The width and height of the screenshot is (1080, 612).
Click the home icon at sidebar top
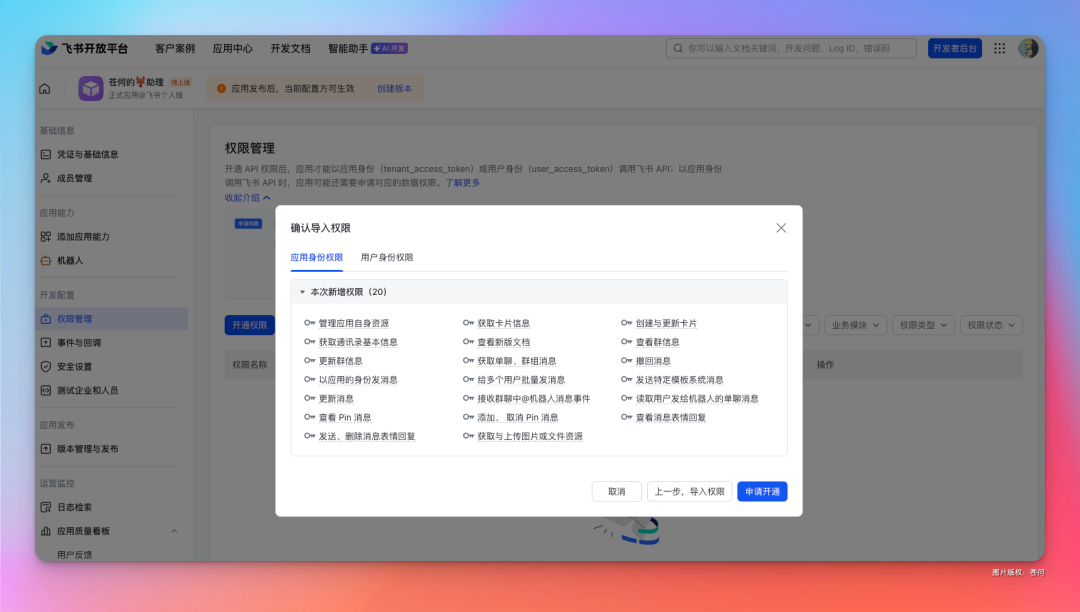coord(43,88)
